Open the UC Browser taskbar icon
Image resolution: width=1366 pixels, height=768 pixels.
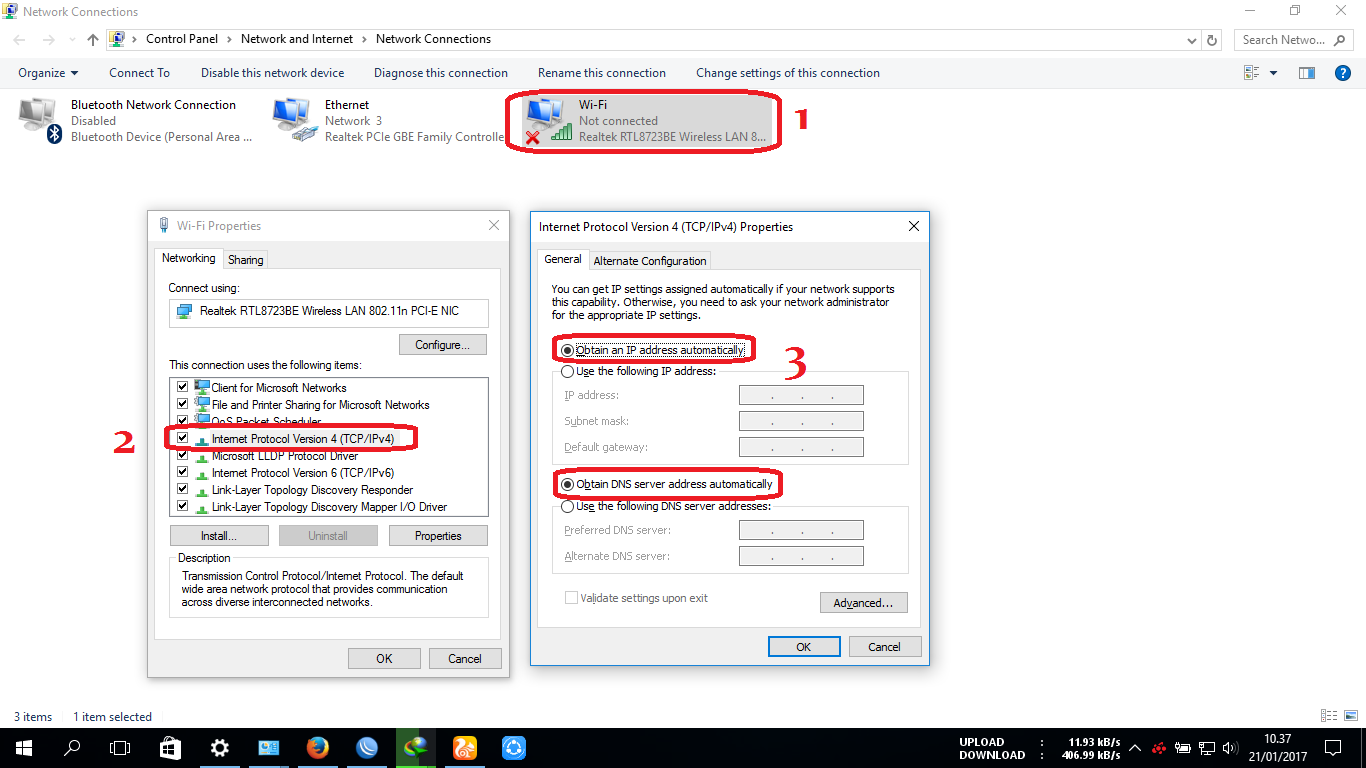465,747
